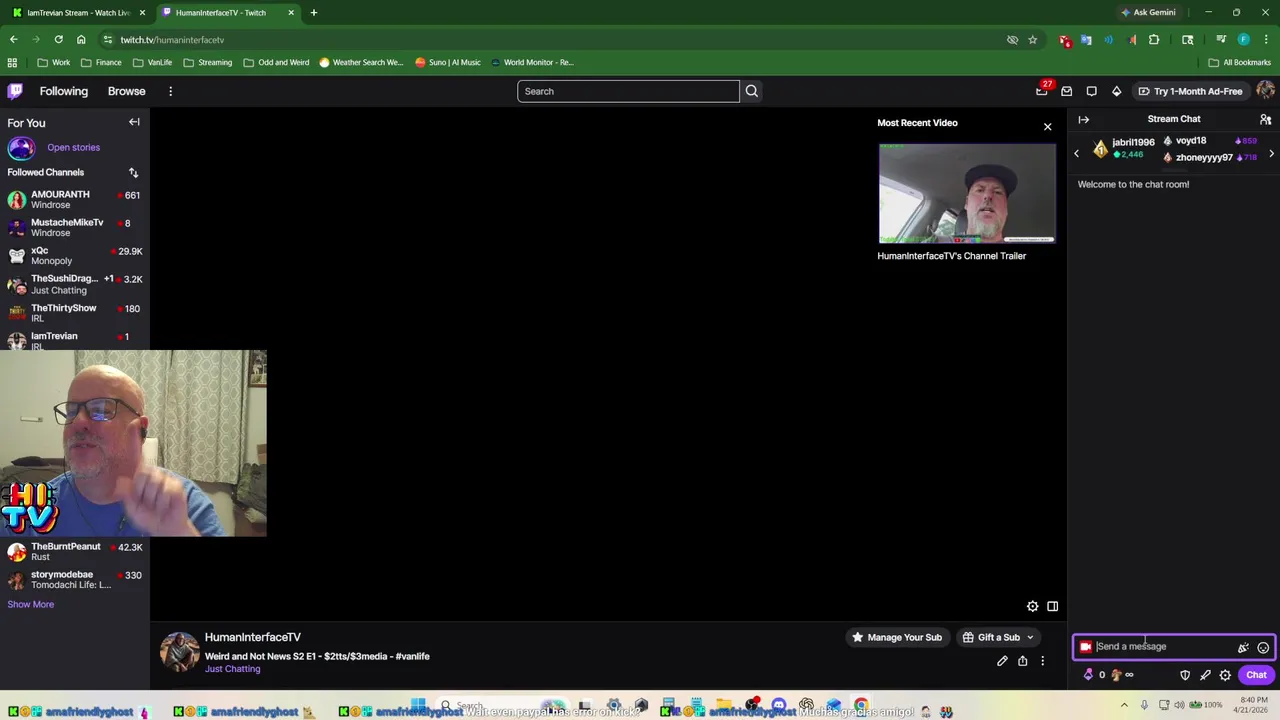The width and height of the screenshot is (1280, 720).
Task: Open TheBurntPeanut channel in sidebar
Action: pos(74,552)
